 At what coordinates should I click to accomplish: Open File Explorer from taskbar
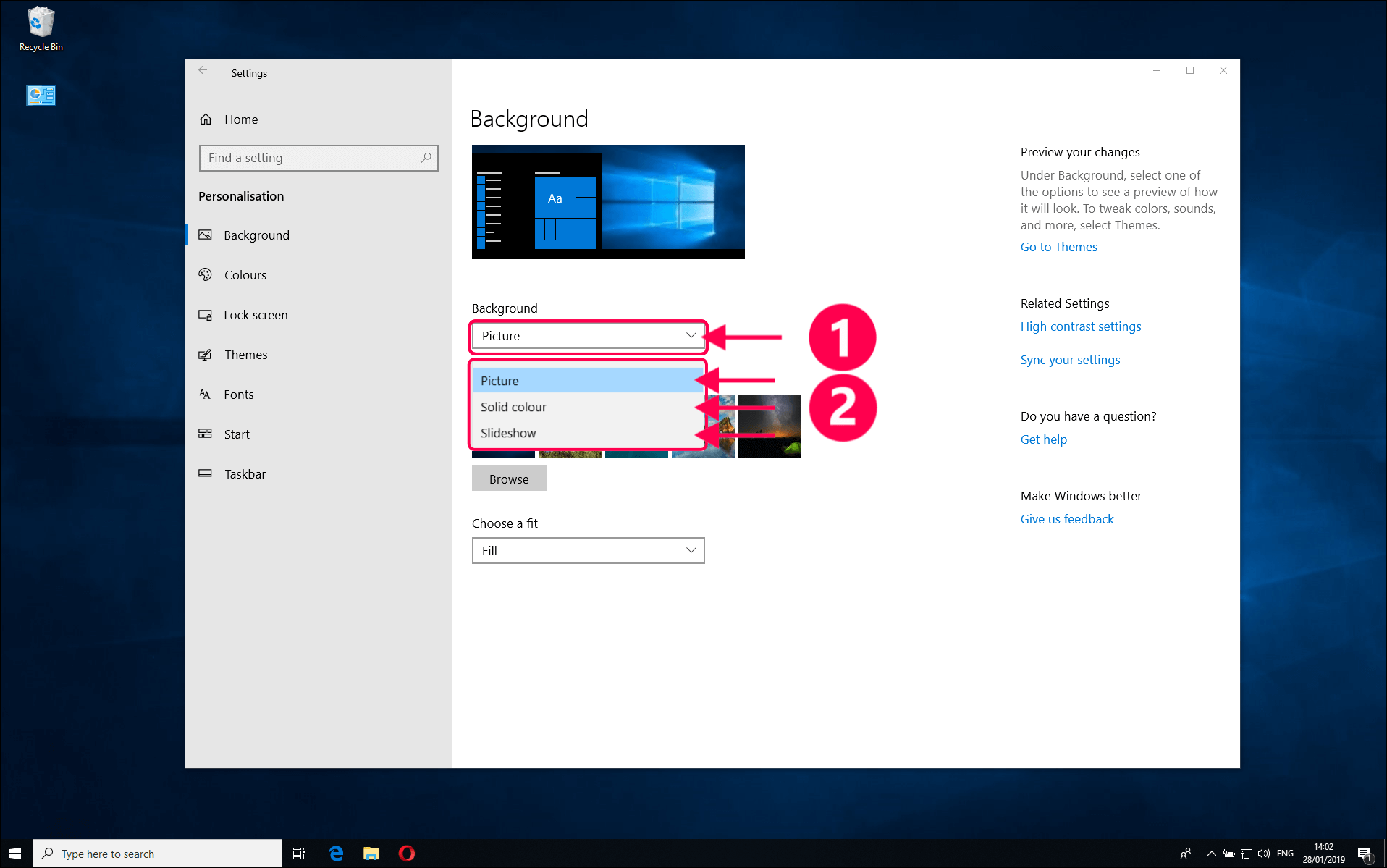coord(371,854)
